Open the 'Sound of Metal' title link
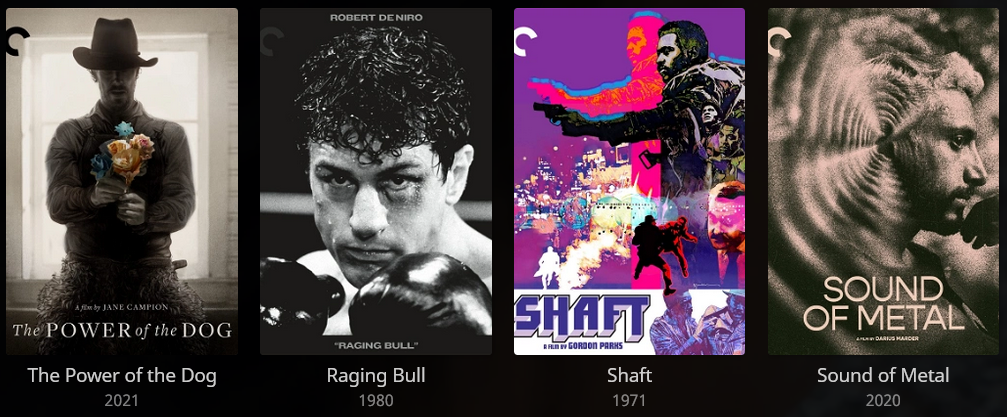The height and width of the screenshot is (417, 1007). pyautogui.click(x=883, y=376)
